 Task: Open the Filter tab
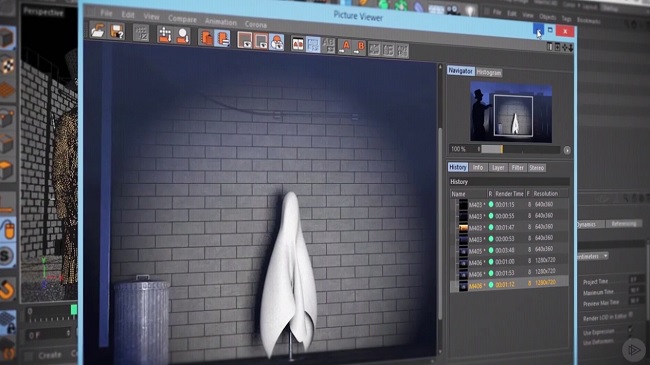pos(517,168)
